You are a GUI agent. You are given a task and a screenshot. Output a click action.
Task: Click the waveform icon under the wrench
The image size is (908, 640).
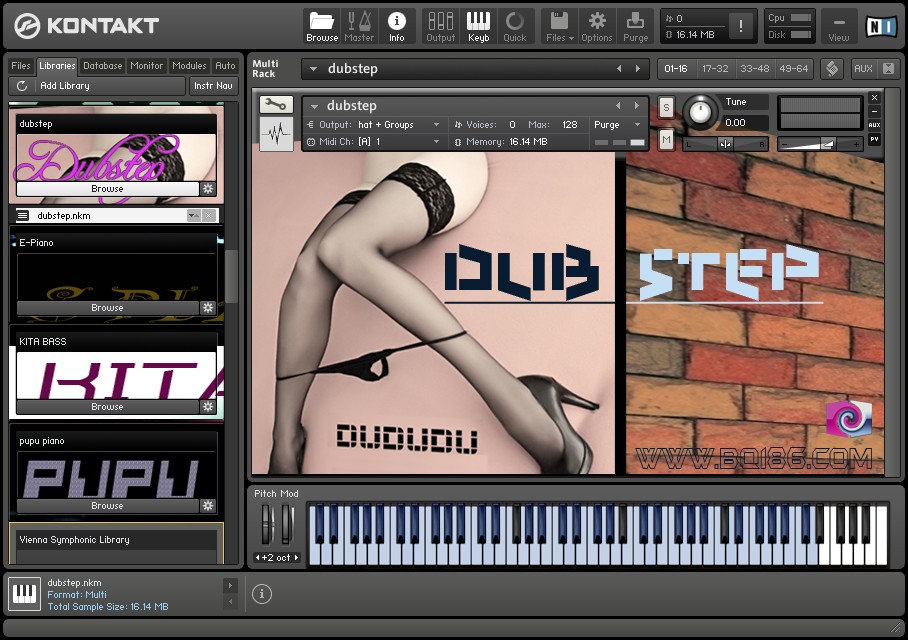[276, 134]
